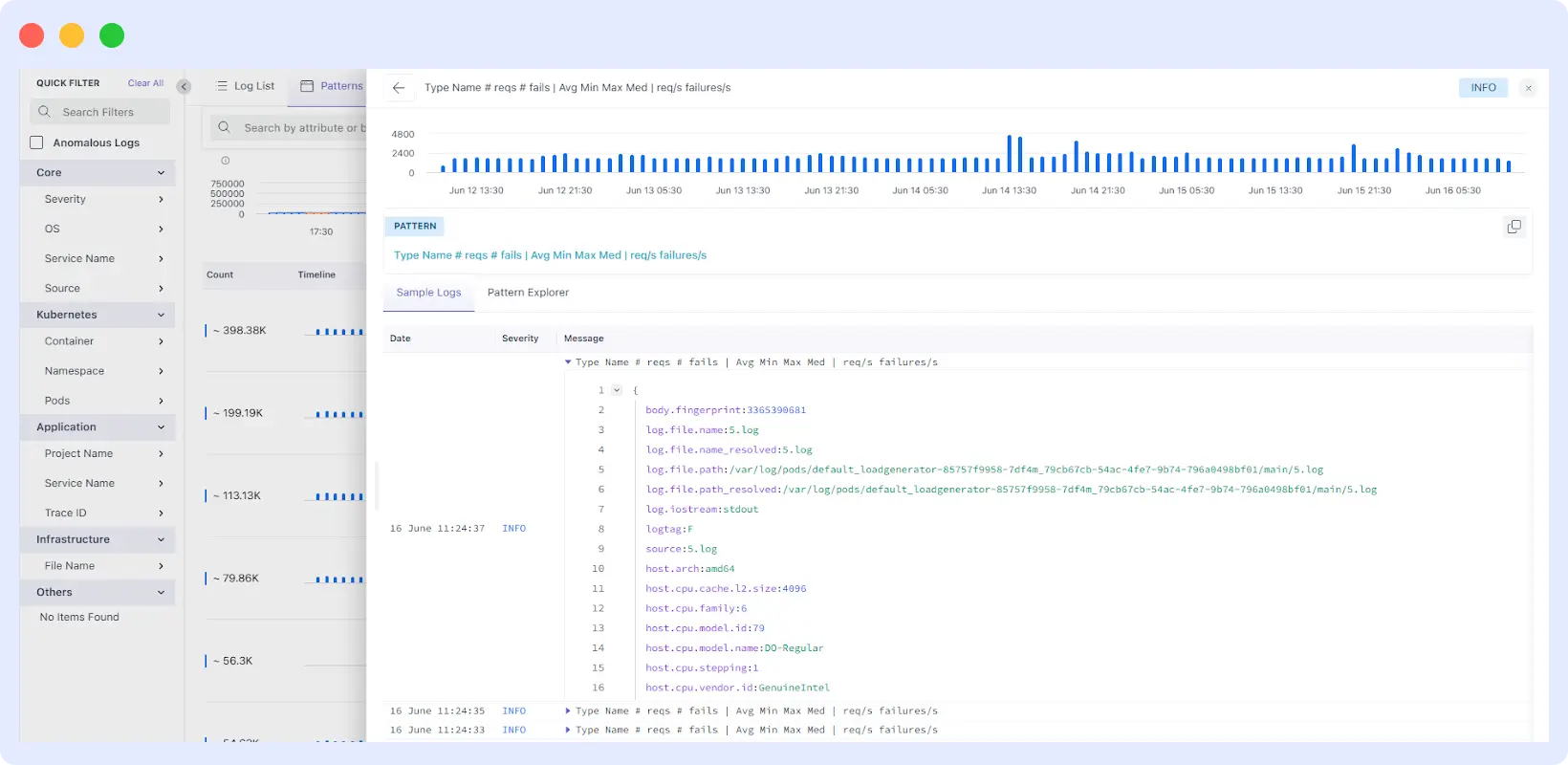Collapse the Application section
This screenshot has width=1568, height=765.
pos(161,427)
